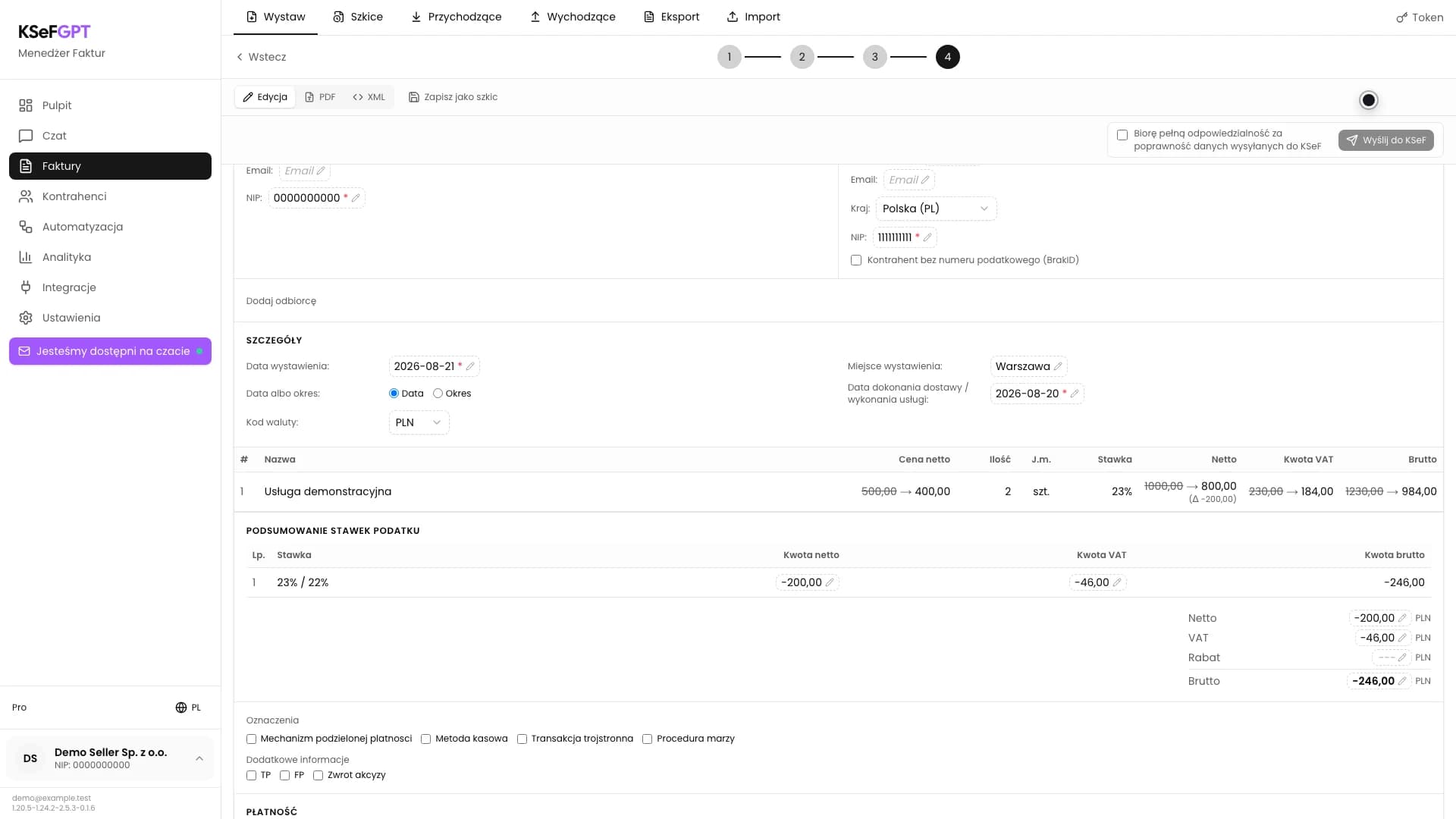Go to wizard step 1
This screenshot has width=1456, height=819.
coord(729,57)
